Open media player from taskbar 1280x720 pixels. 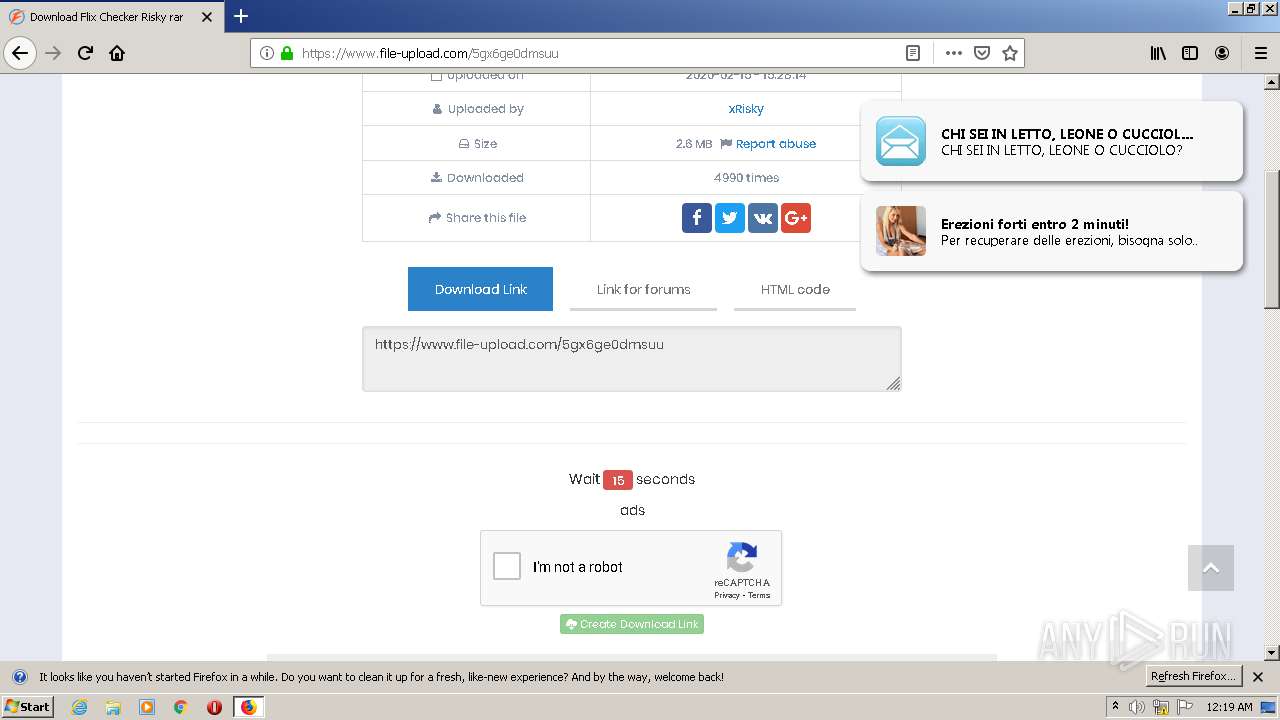[x=147, y=707]
